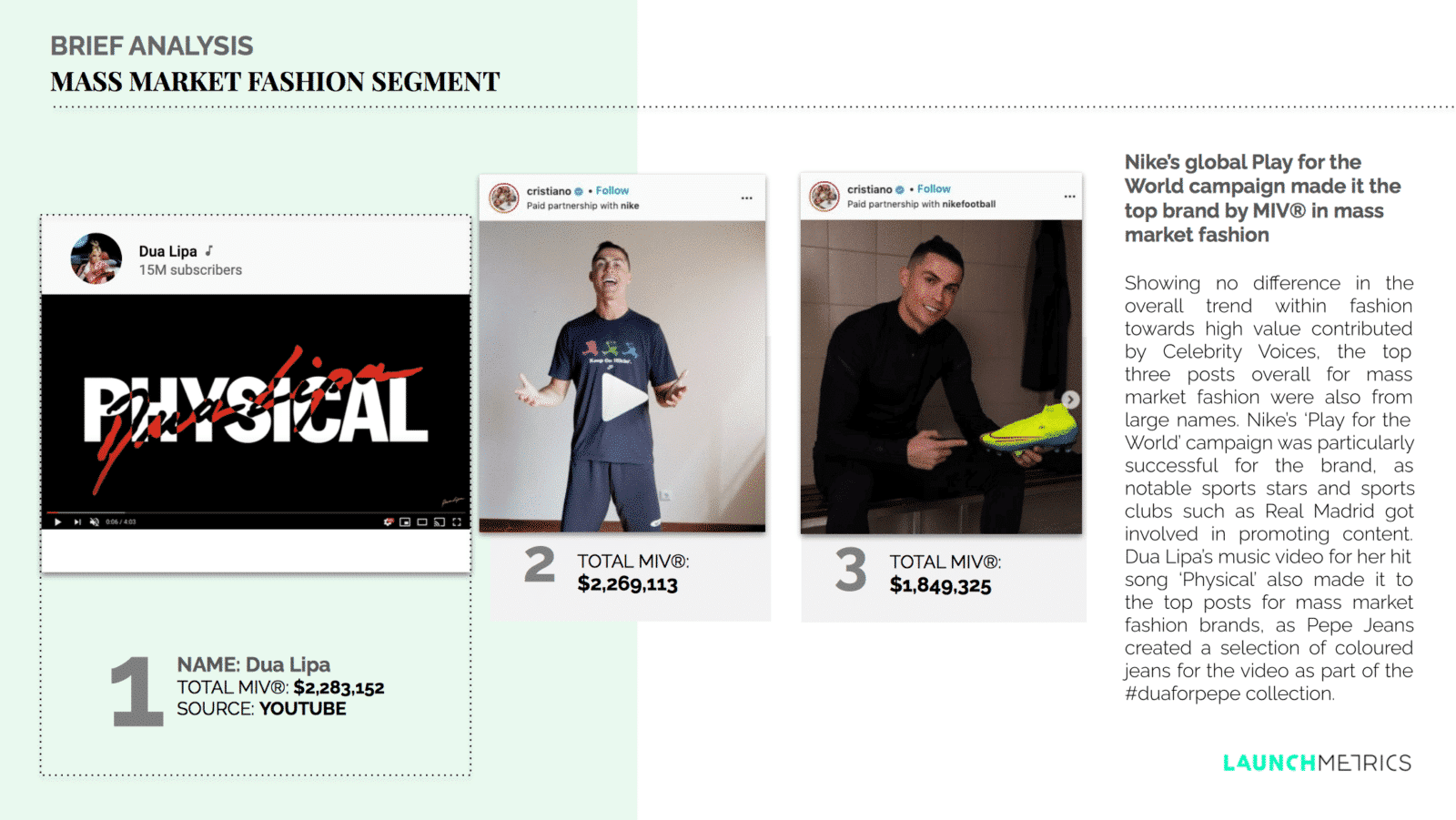Follow cristiano on the nike post
The height and width of the screenshot is (820, 1456).
612,190
